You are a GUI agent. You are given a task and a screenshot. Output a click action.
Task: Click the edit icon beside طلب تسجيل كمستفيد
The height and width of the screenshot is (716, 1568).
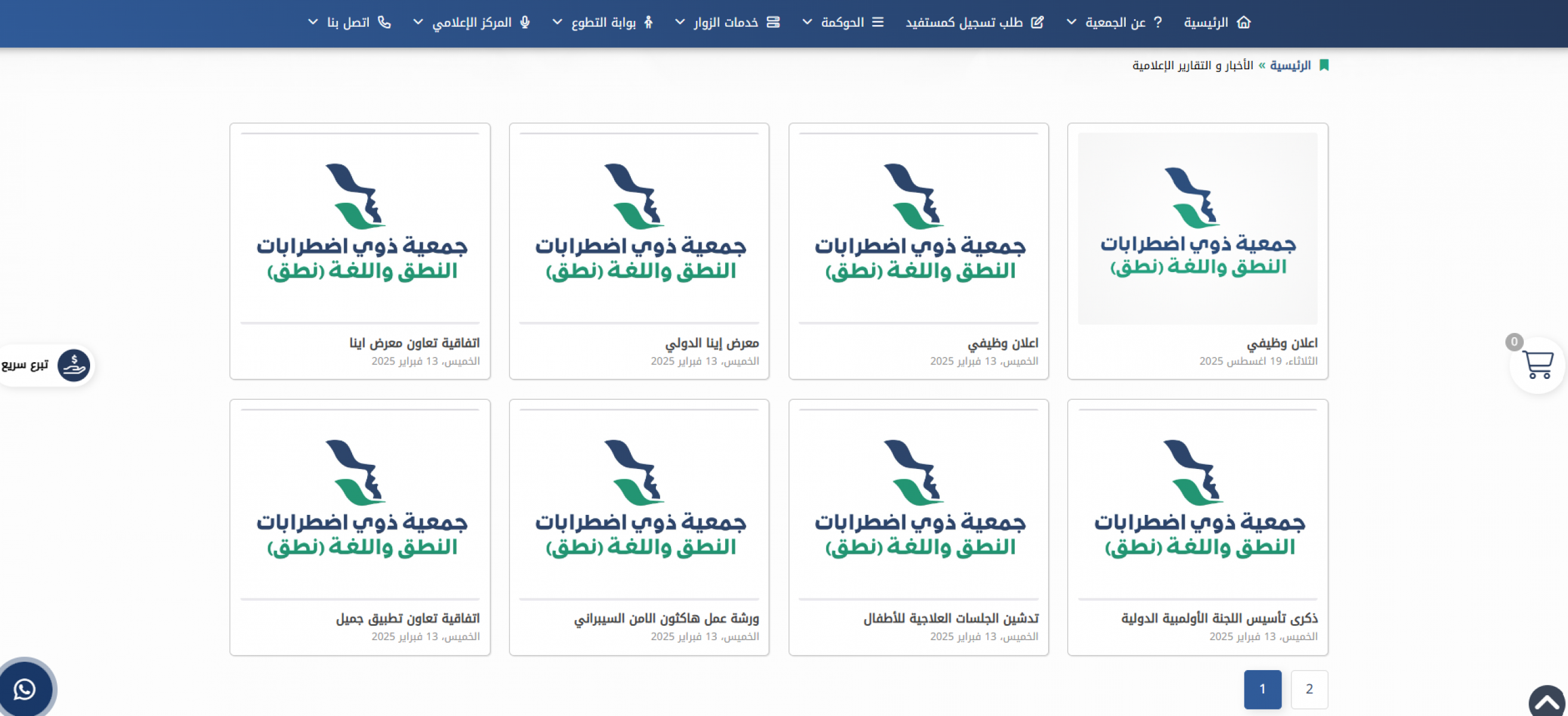1037,23
